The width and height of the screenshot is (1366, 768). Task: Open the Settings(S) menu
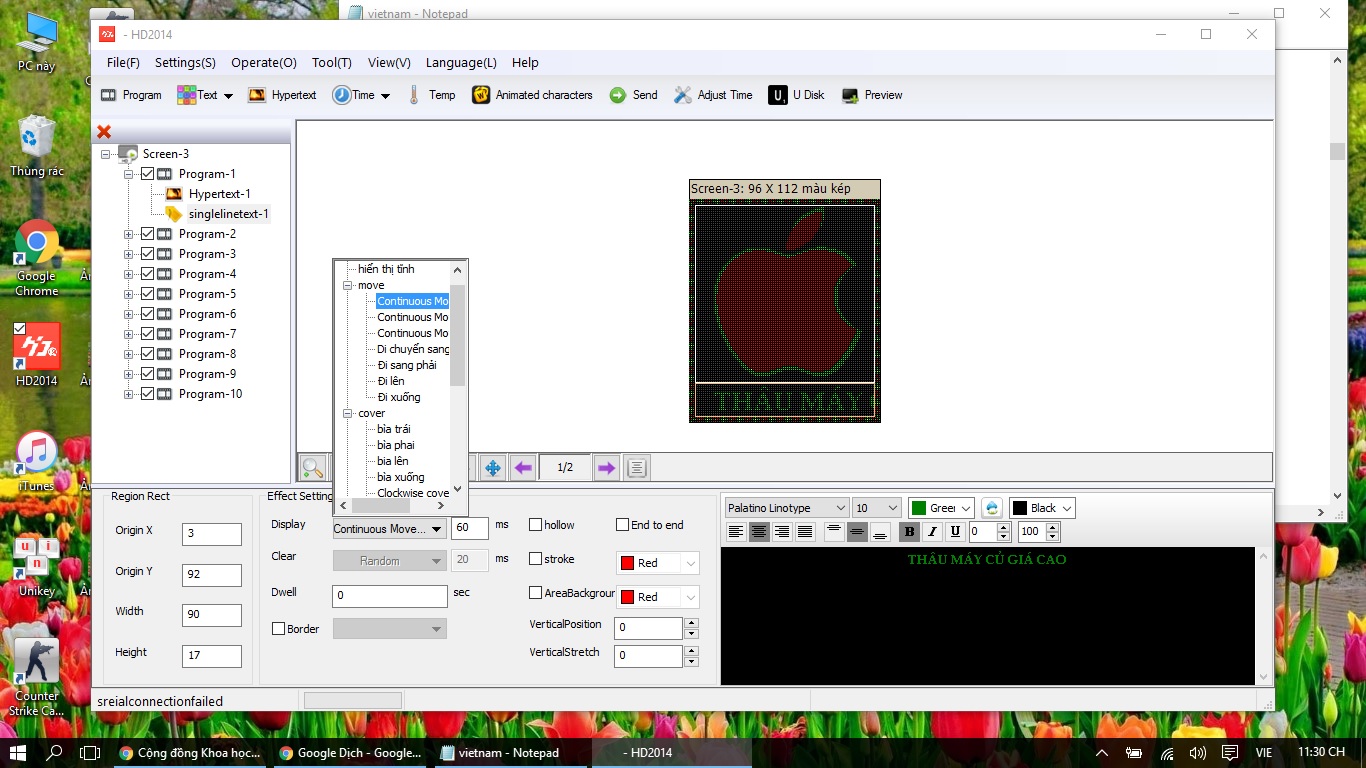(x=185, y=62)
